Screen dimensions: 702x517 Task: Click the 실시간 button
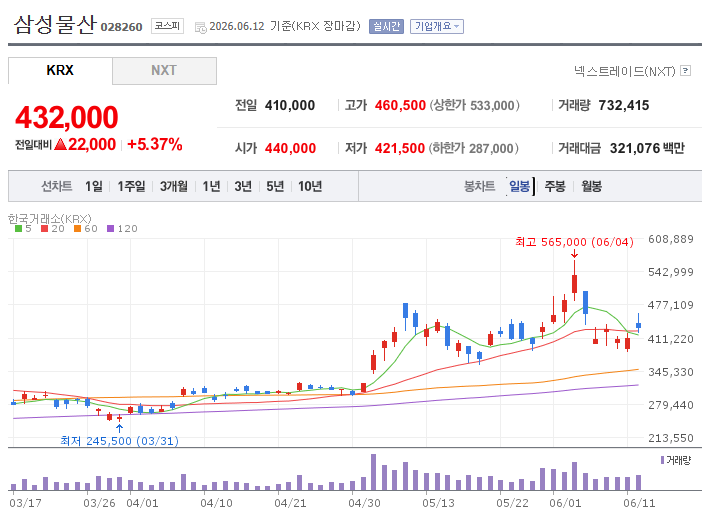click(x=386, y=26)
